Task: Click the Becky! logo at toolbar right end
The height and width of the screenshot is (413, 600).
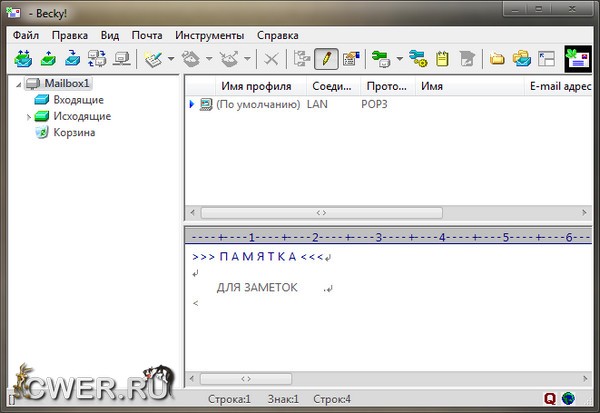Action: point(578,59)
